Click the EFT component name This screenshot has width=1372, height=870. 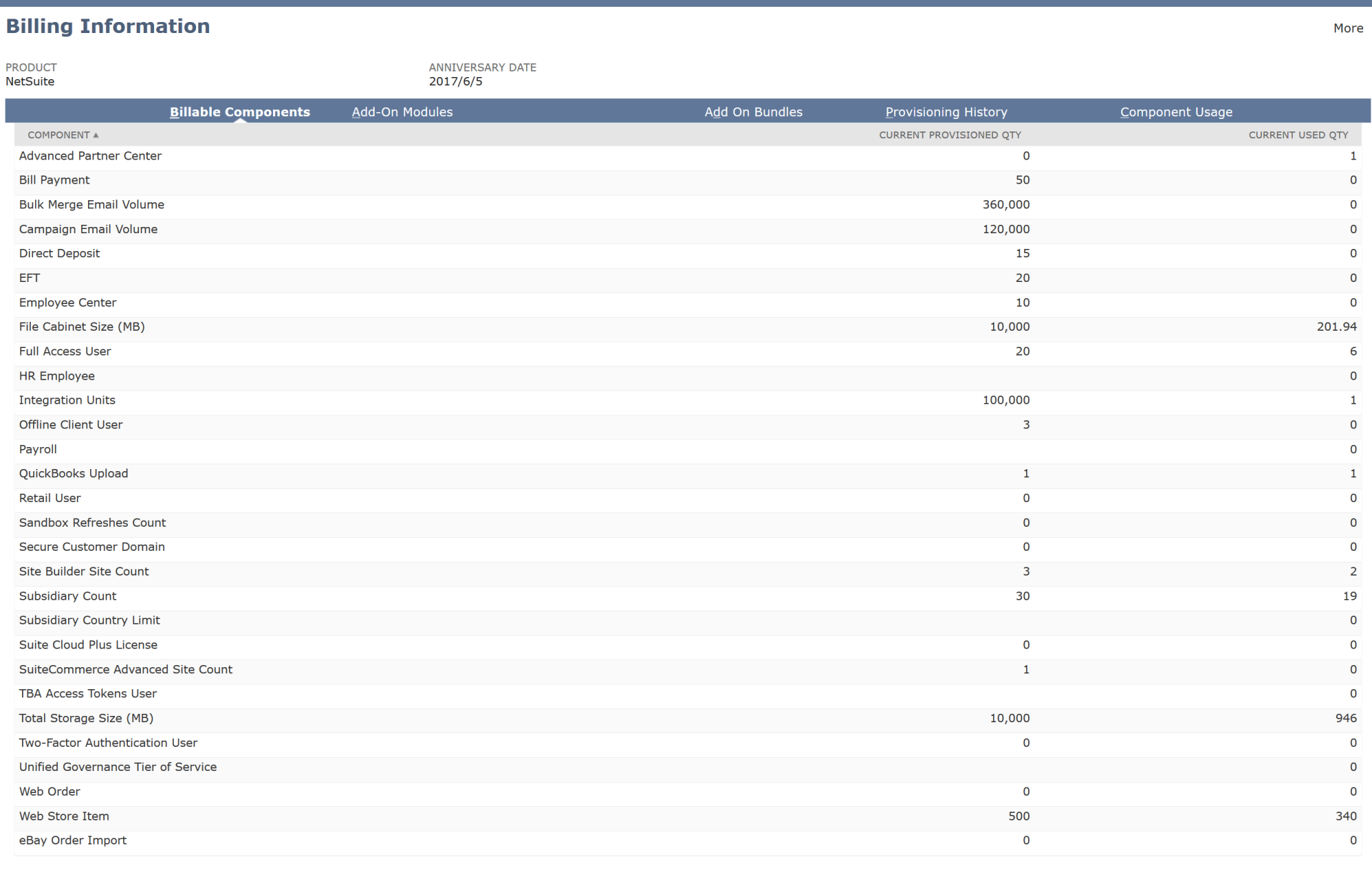(30, 278)
